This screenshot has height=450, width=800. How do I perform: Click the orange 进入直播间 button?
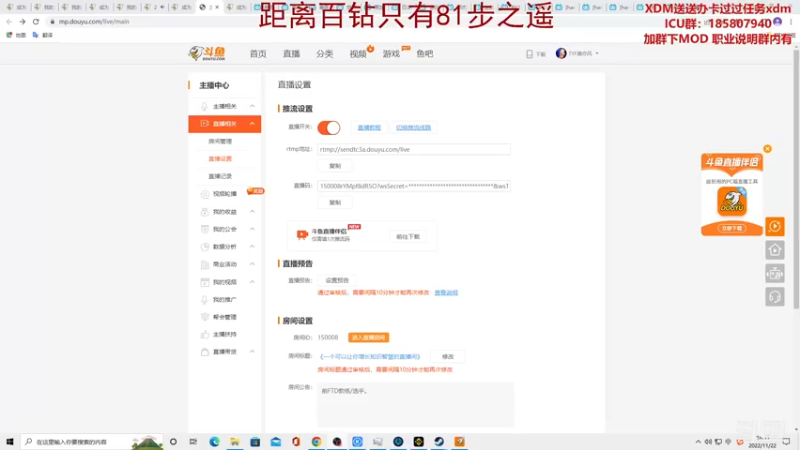pos(368,337)
